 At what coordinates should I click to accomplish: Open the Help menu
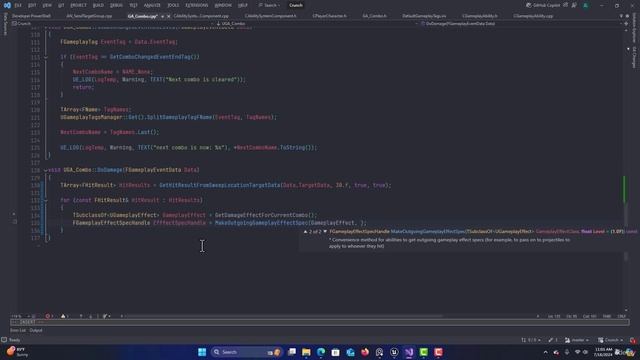click(242, 5)
